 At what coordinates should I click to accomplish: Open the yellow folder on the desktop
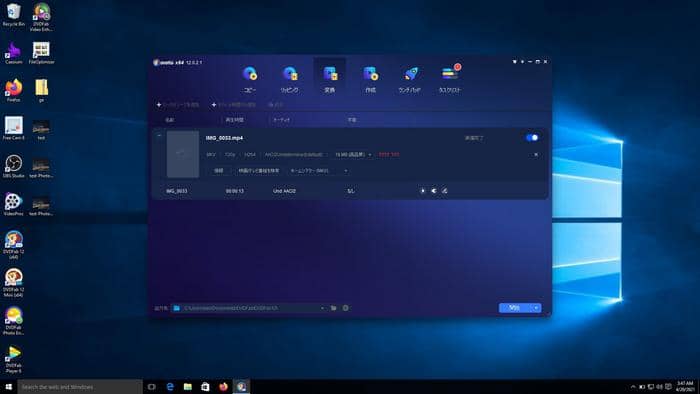pos(41,91)
